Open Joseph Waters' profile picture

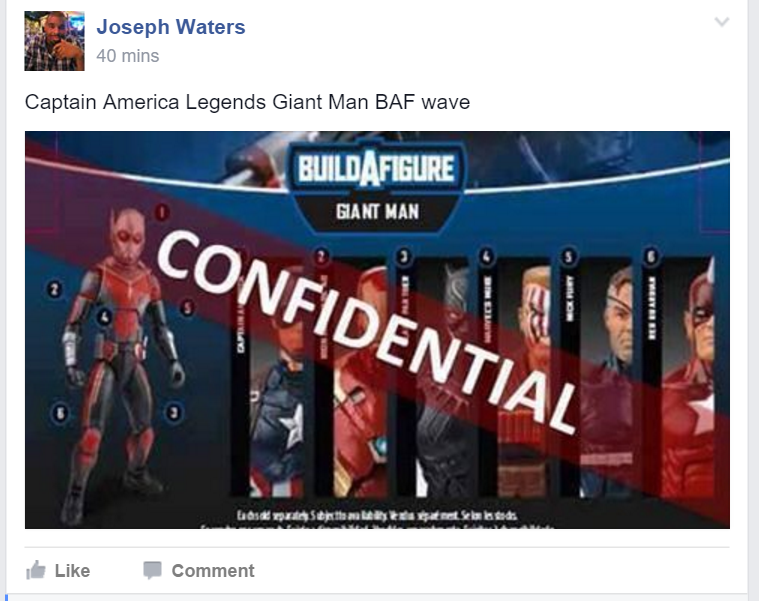[54, 41]
